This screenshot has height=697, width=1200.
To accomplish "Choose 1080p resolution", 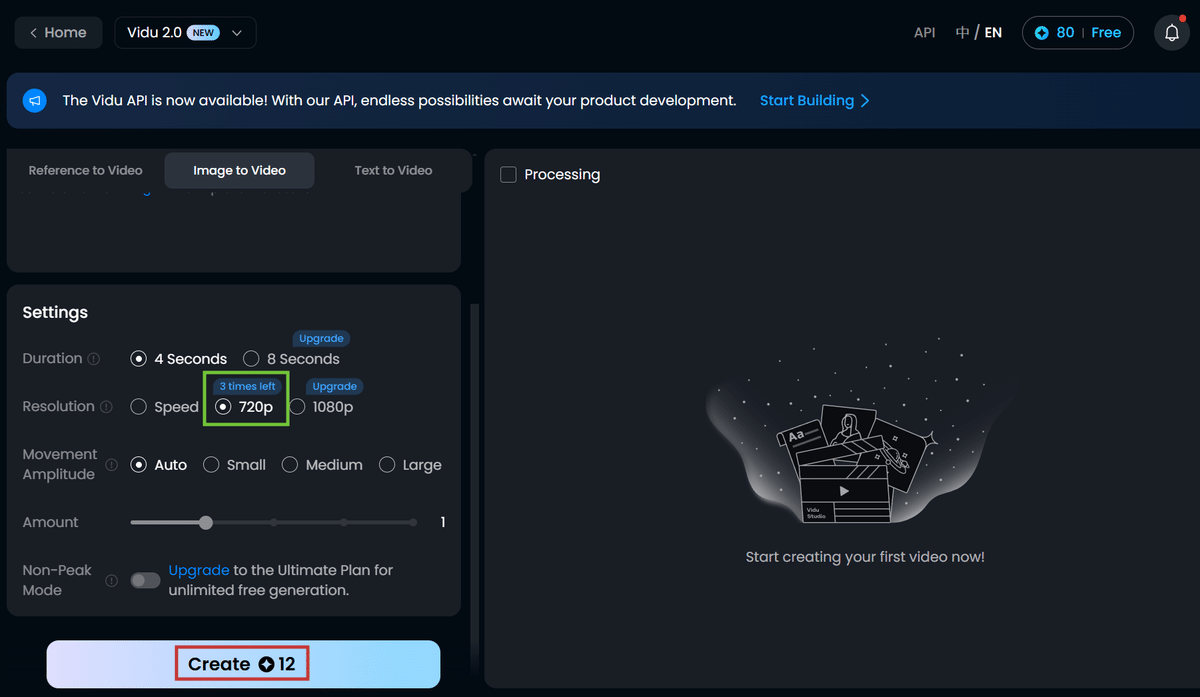I will point(321,407).
